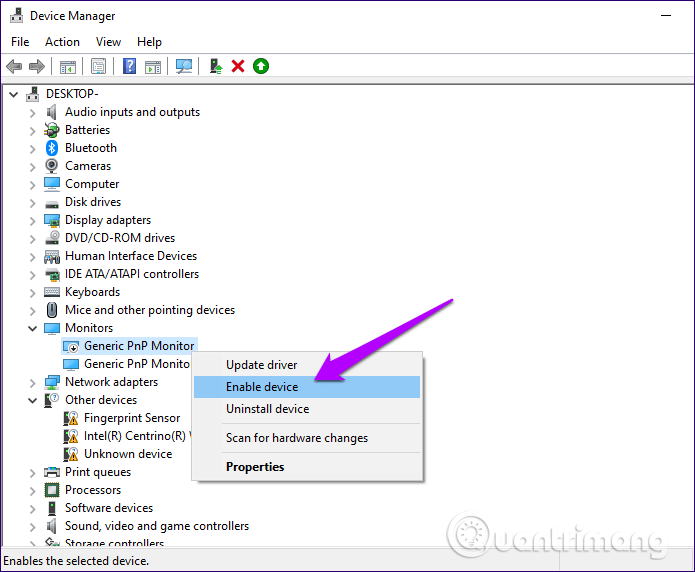Click the Unknown device warning icon
The height and width of the screenshot is (572, 695).
[71, 454]
